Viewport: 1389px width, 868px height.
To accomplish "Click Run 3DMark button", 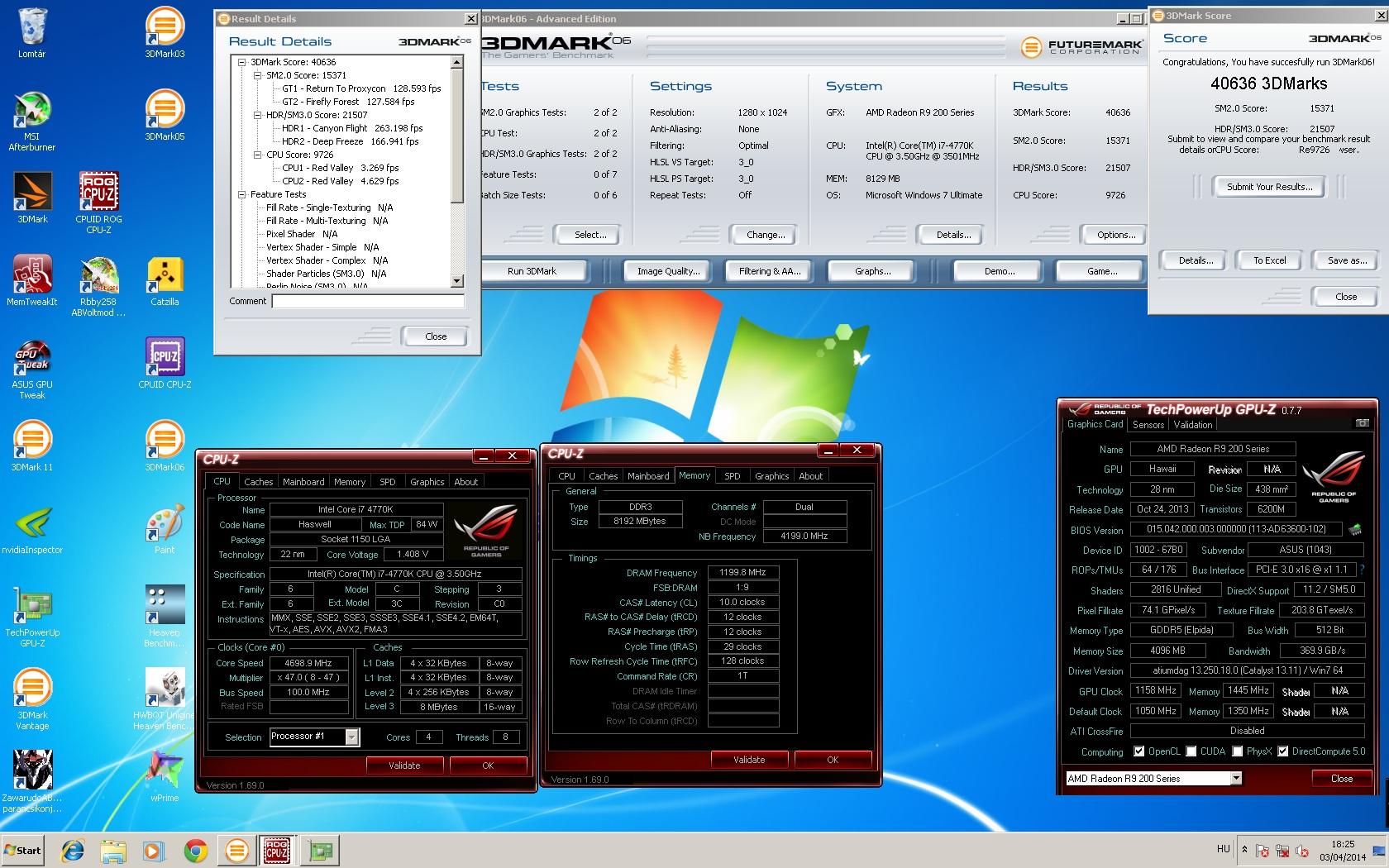I will point(534,271).
